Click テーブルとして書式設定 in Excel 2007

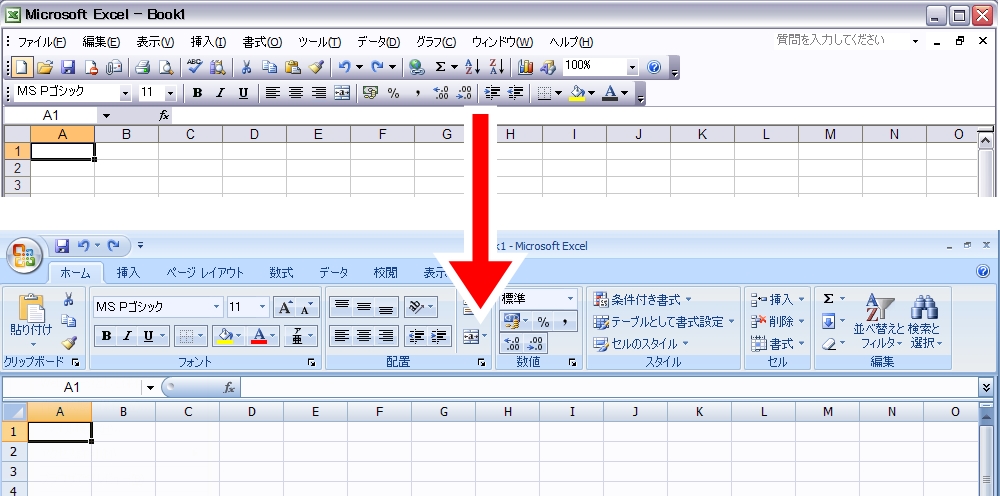(664, 321)
